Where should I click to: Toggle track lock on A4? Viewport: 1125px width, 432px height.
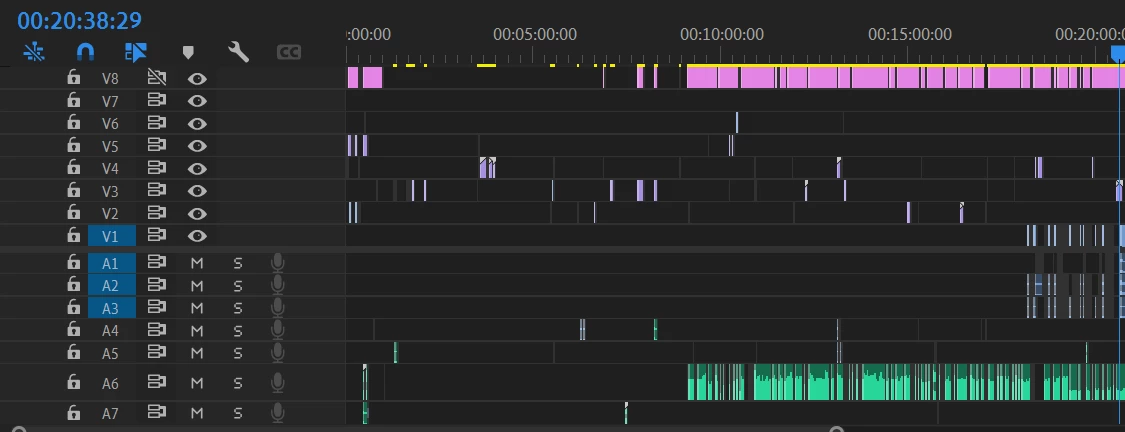coord(73,329)
